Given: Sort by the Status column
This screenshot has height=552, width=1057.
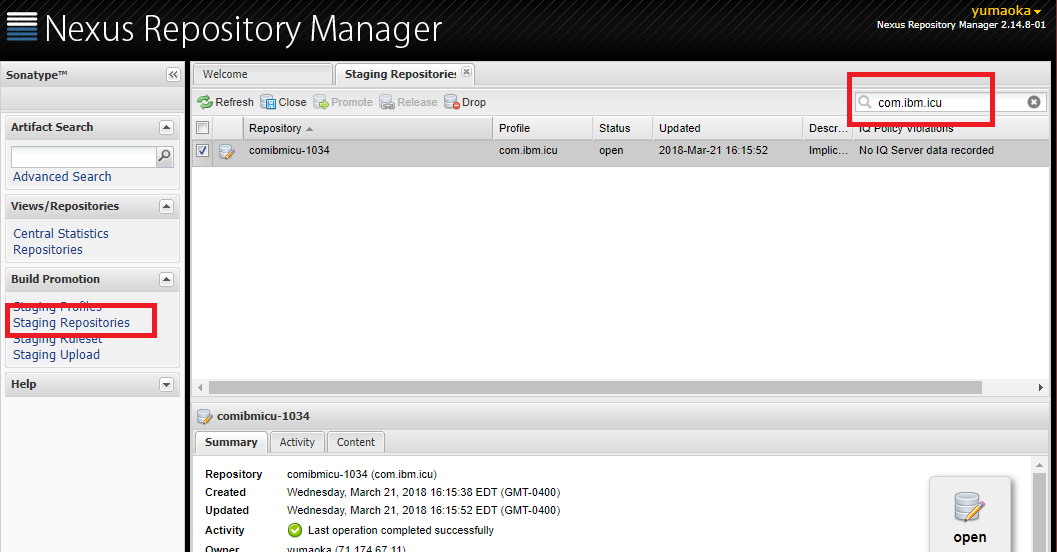Looking at the screenshot, I should (x=622, y=128).
